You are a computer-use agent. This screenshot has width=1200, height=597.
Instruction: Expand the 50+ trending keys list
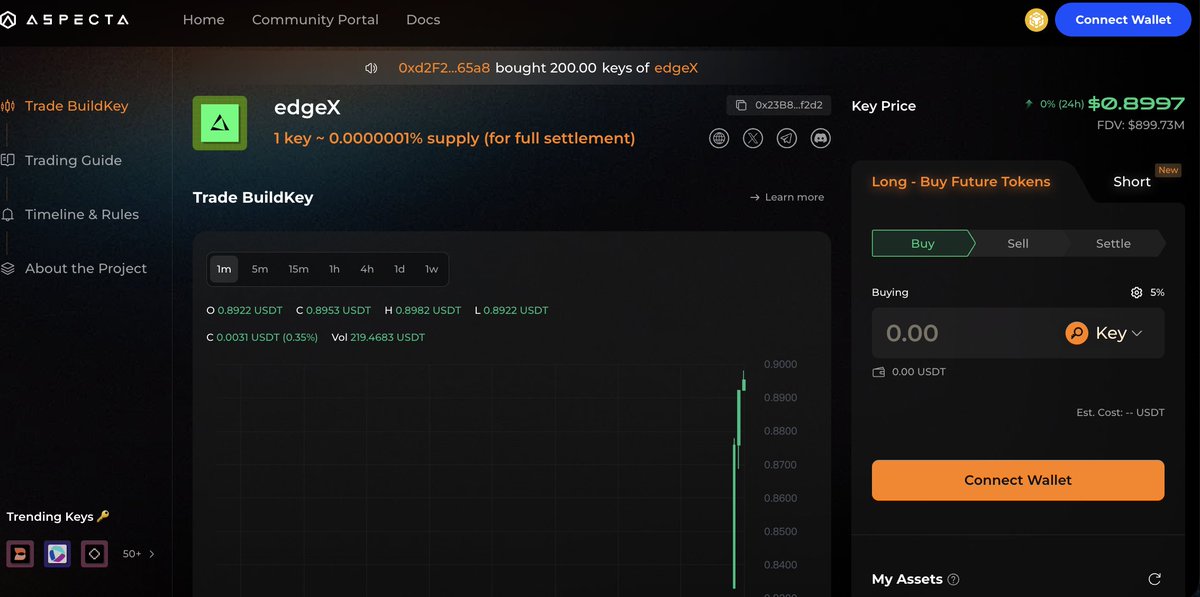(139, 553)
